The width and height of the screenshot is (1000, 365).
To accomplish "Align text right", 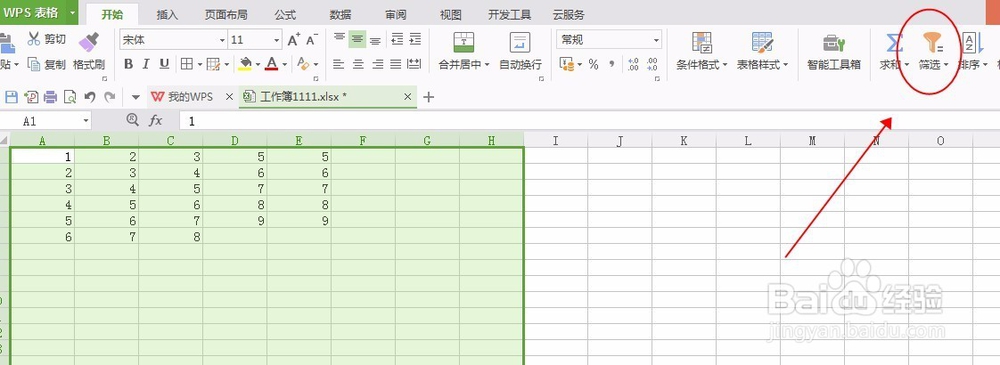I will pos(378,64).
